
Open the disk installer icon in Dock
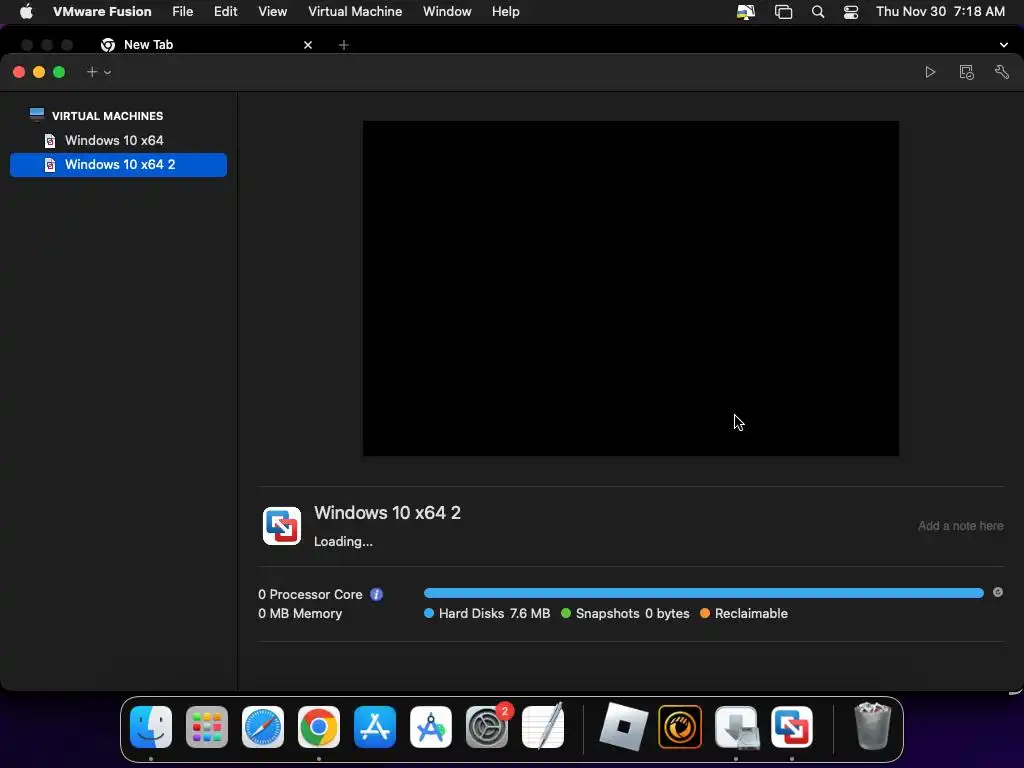[x=736, y=727]
